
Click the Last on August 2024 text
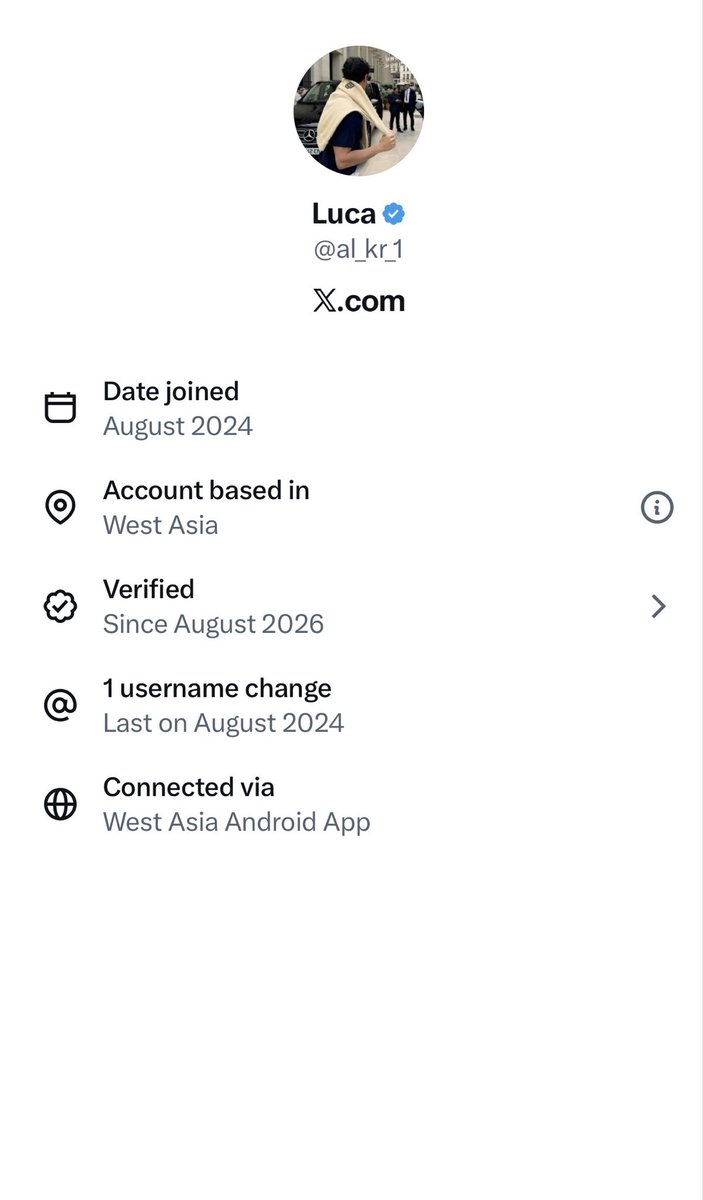pos(224,724)
